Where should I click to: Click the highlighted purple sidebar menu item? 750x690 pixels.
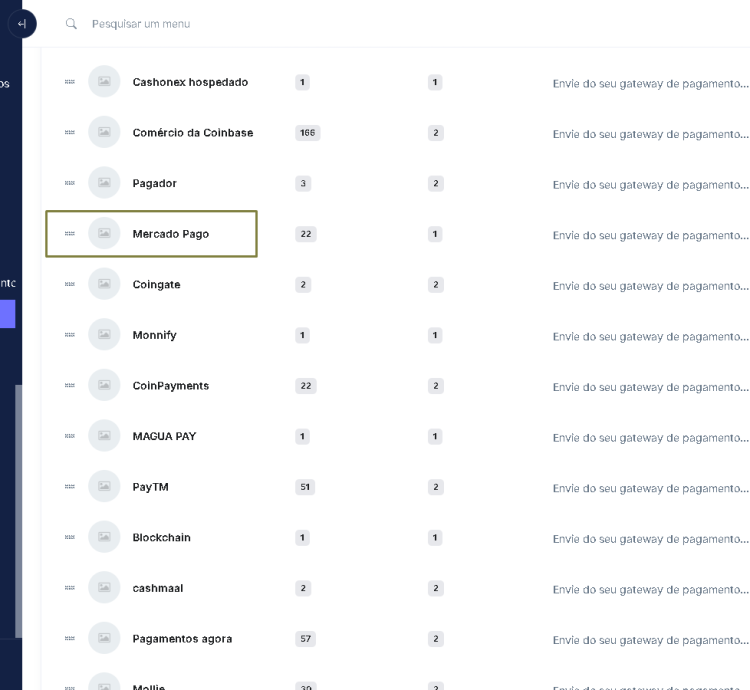[x=7, y=314]
